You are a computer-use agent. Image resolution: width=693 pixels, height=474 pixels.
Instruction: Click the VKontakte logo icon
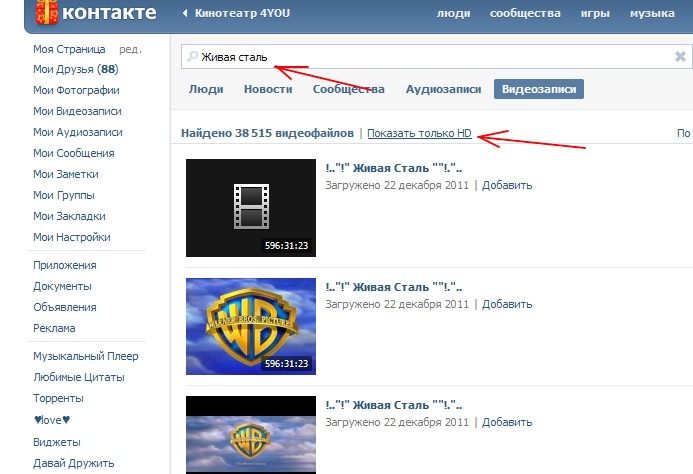(47, 12)
